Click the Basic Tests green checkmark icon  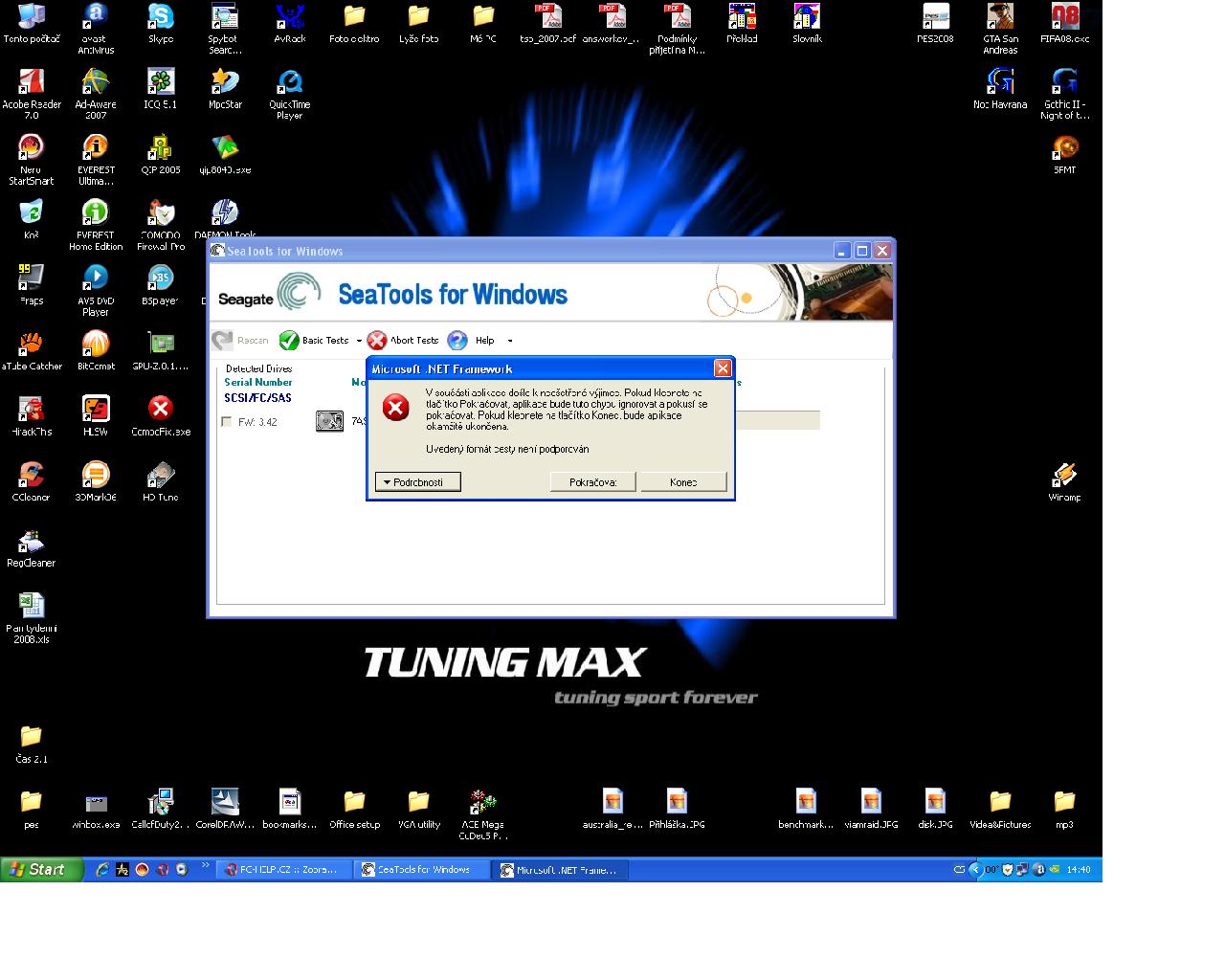click(289, 341)
